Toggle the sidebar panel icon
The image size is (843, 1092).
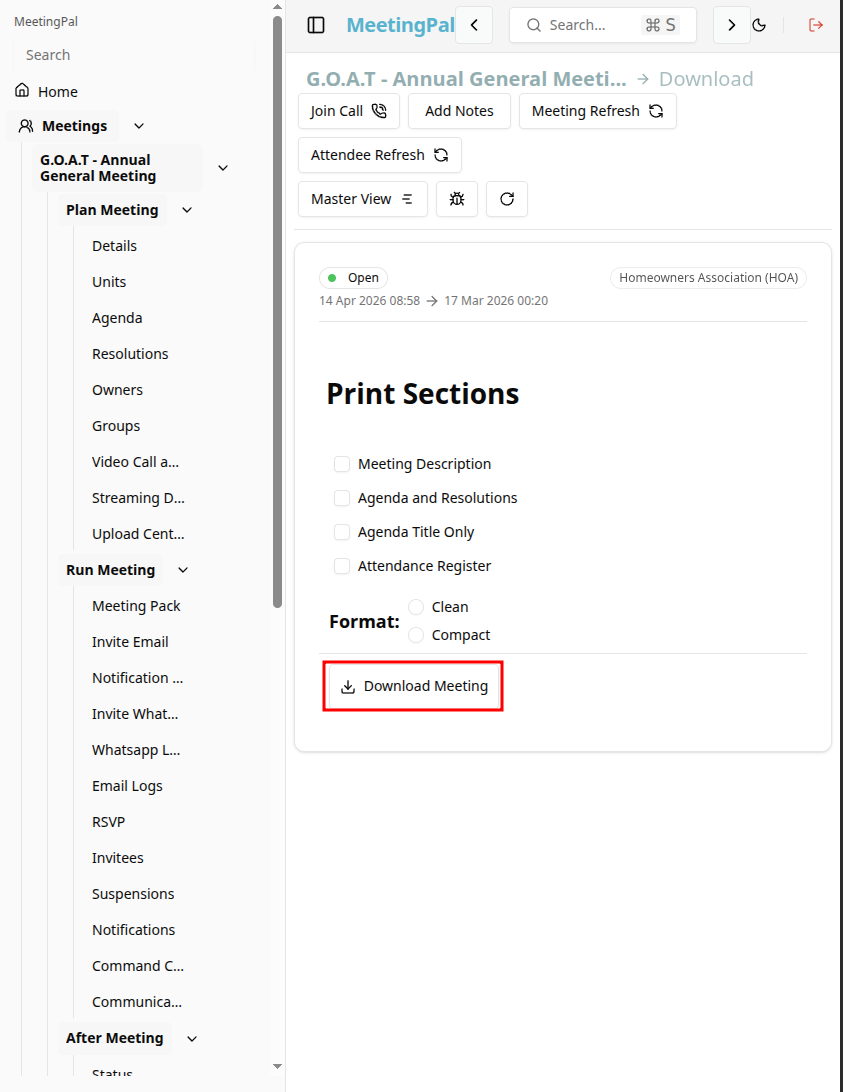coord(316,25)
